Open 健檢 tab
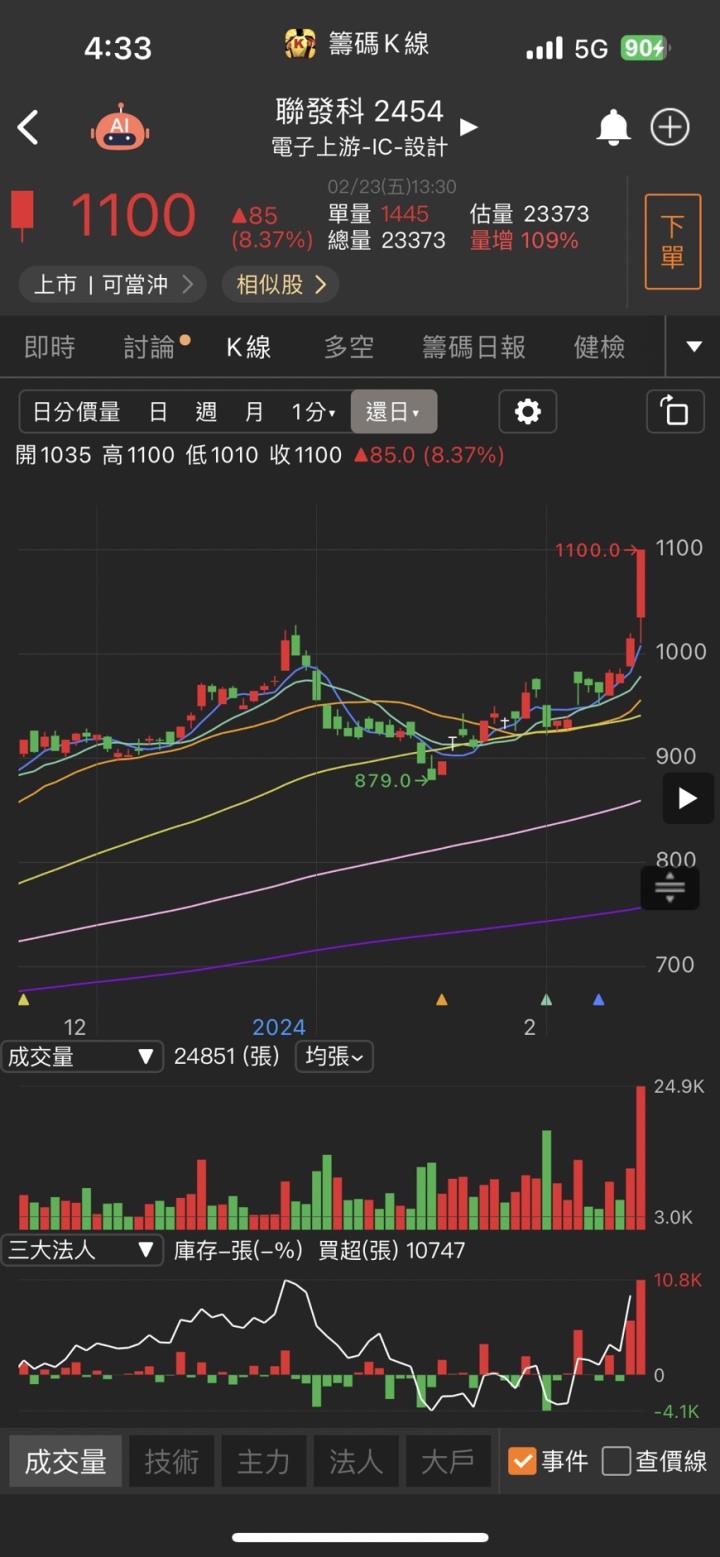 (x=599, y=347)
